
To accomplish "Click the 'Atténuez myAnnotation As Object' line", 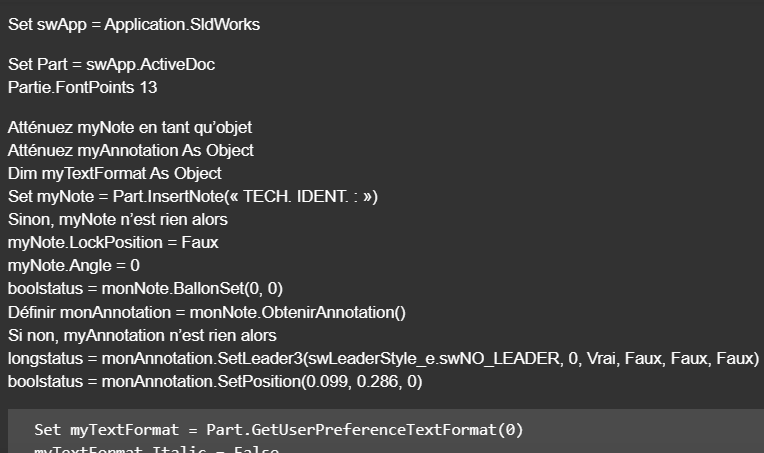I will tap(130, 151).
